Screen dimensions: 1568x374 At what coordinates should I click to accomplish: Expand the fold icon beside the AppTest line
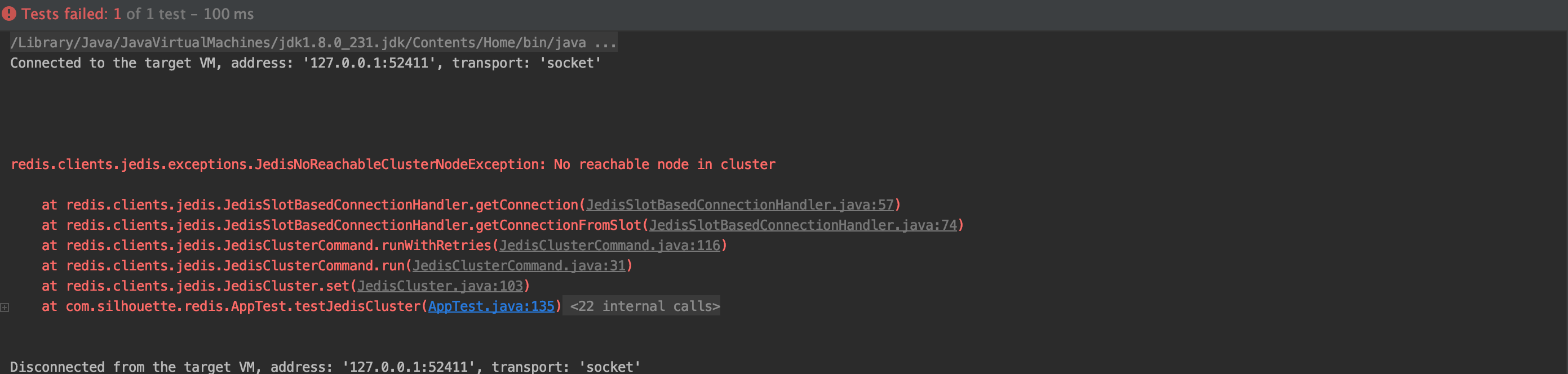(5, 307)
